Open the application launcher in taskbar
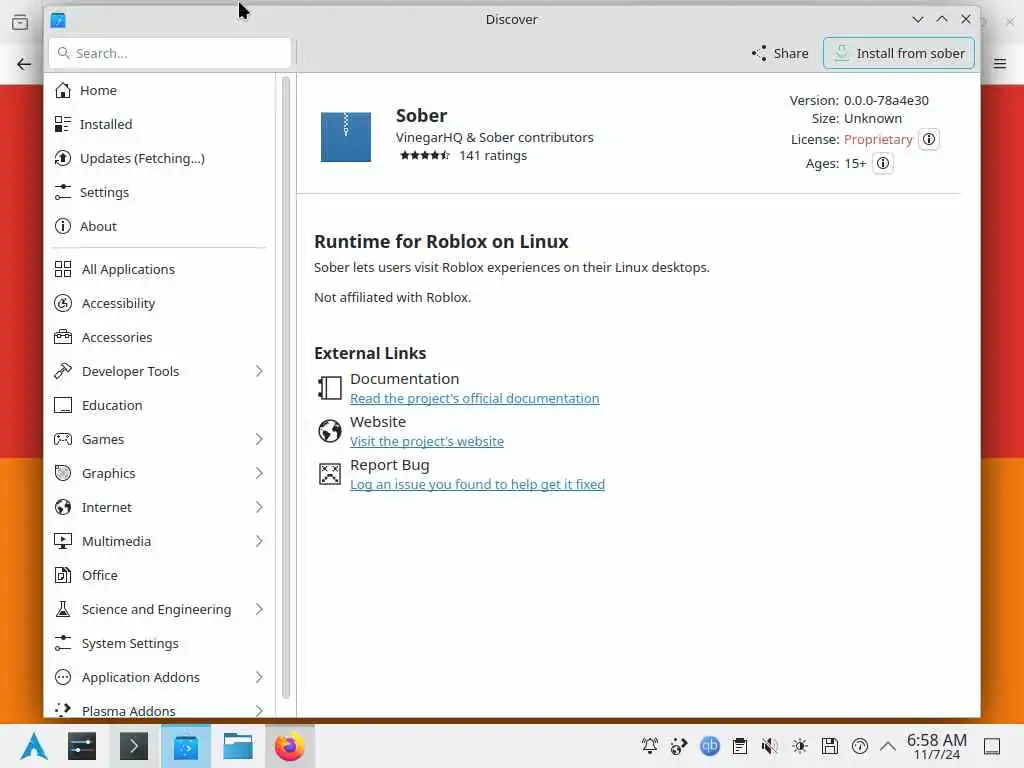Image resolution: width=1024 pixels, height=768 pixels. [33, 746]
